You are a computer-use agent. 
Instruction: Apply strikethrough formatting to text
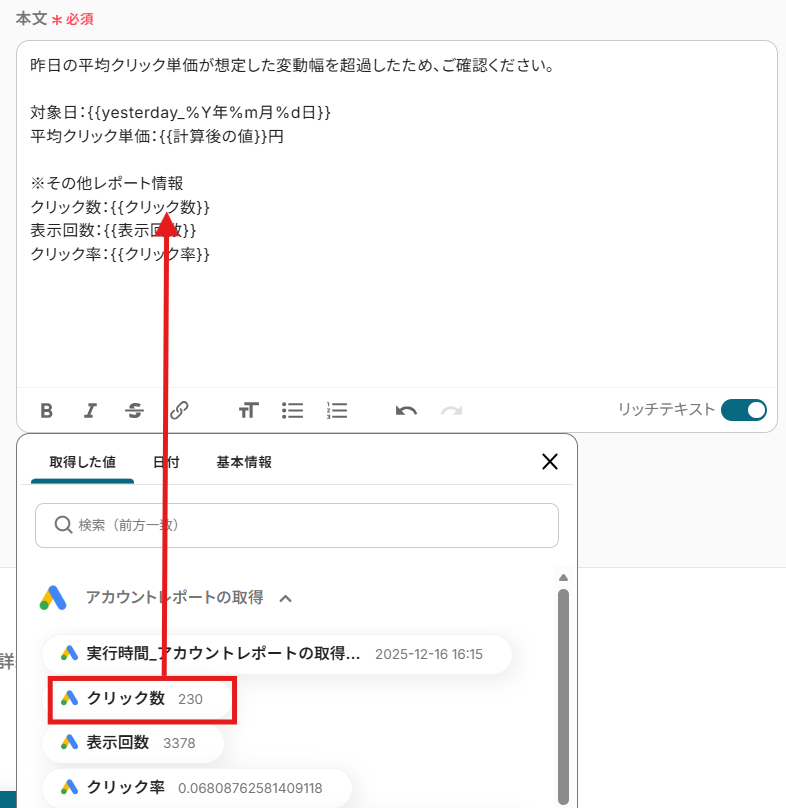point(135,411)
